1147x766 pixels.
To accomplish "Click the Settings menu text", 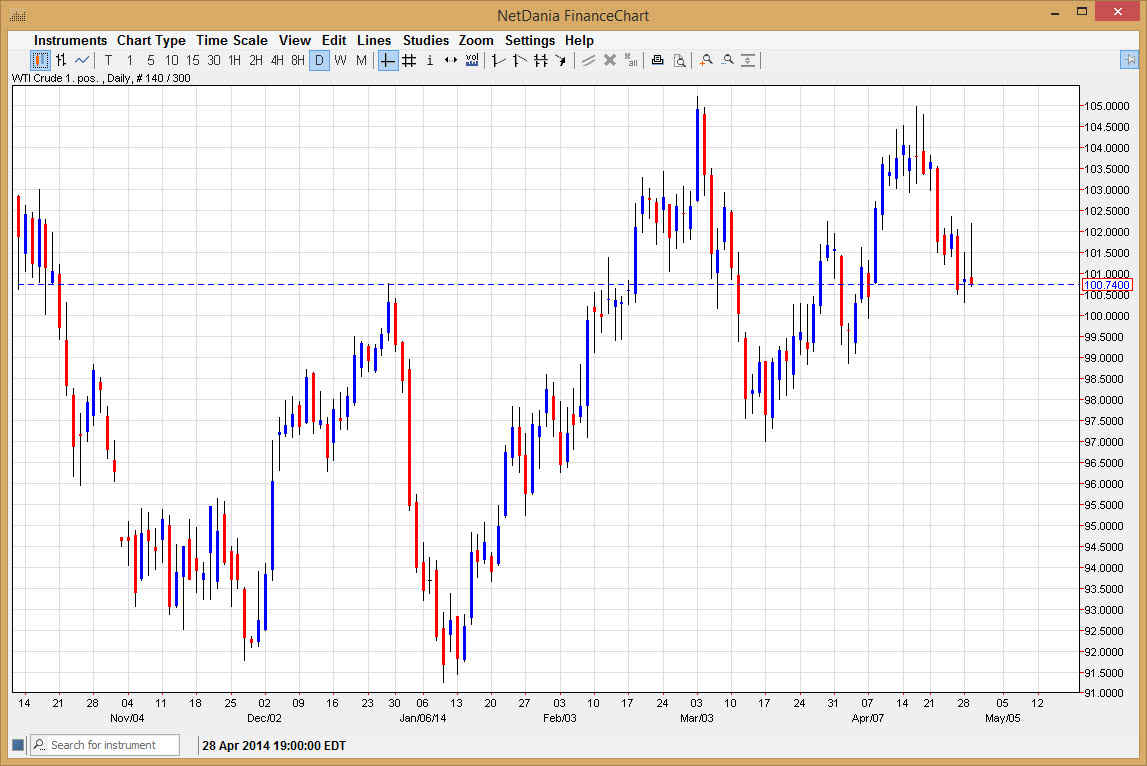I will click(x=530, y=40).
